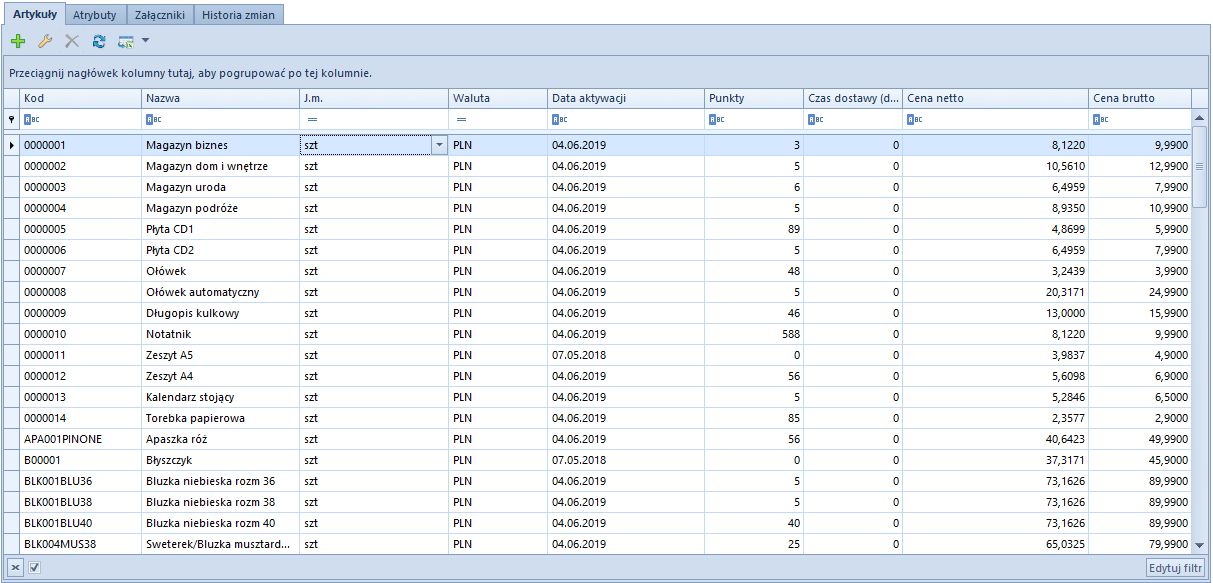
Task: Click the filter row pin indicator icon
Action: (11, 120)
